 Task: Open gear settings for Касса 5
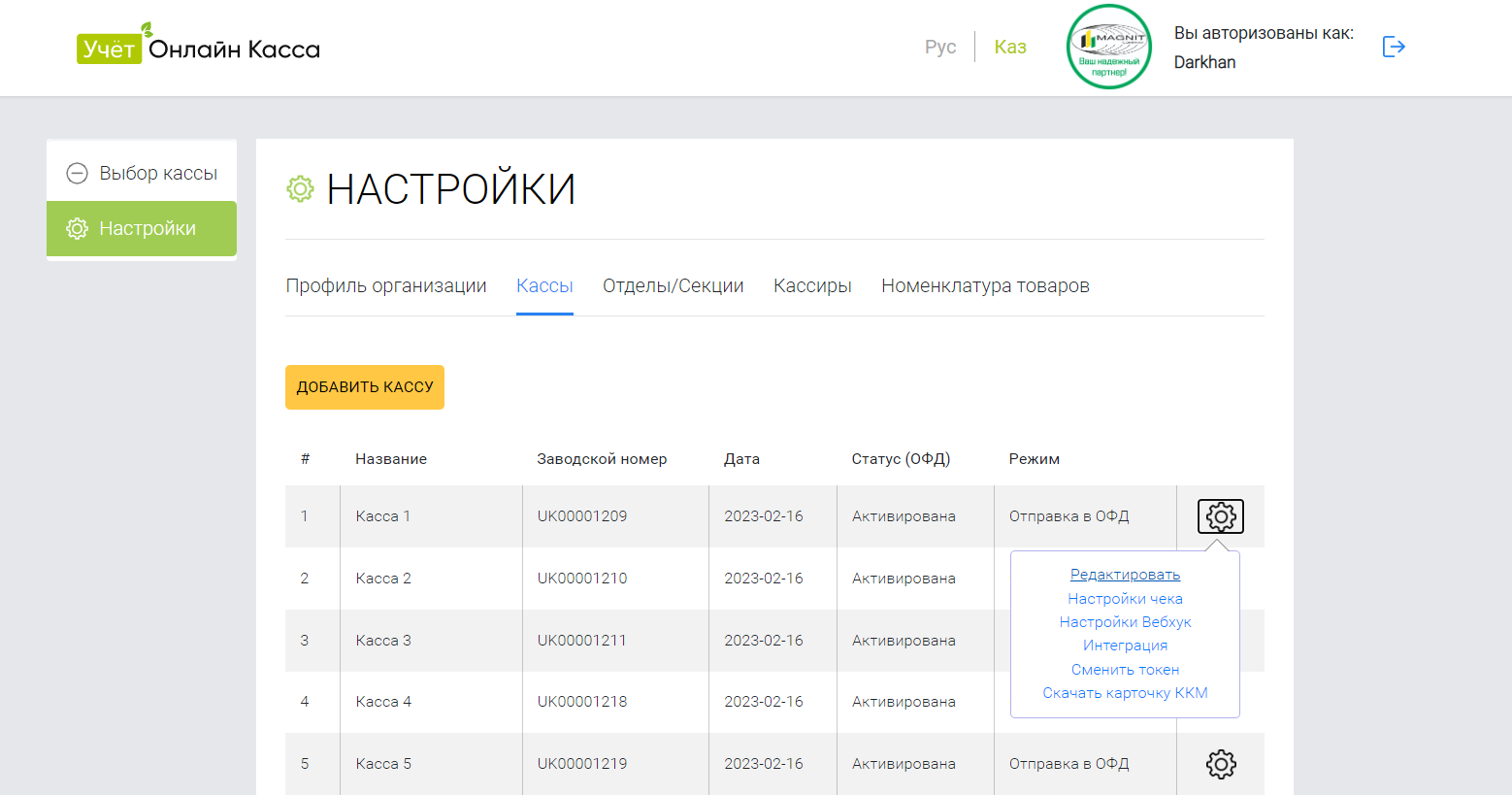click(1220, 764)
